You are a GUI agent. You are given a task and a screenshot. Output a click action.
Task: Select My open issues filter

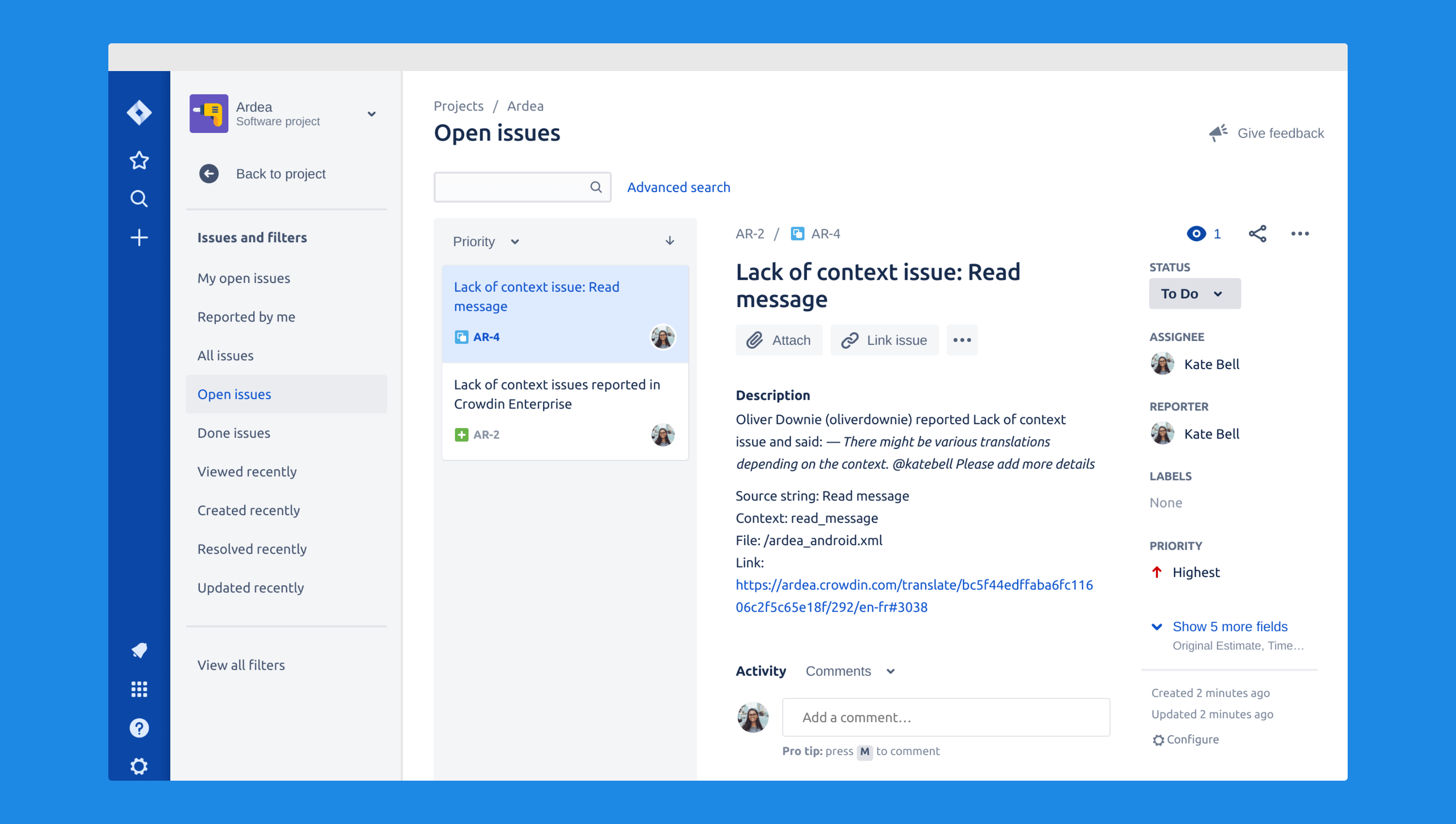tap(244, 278)
